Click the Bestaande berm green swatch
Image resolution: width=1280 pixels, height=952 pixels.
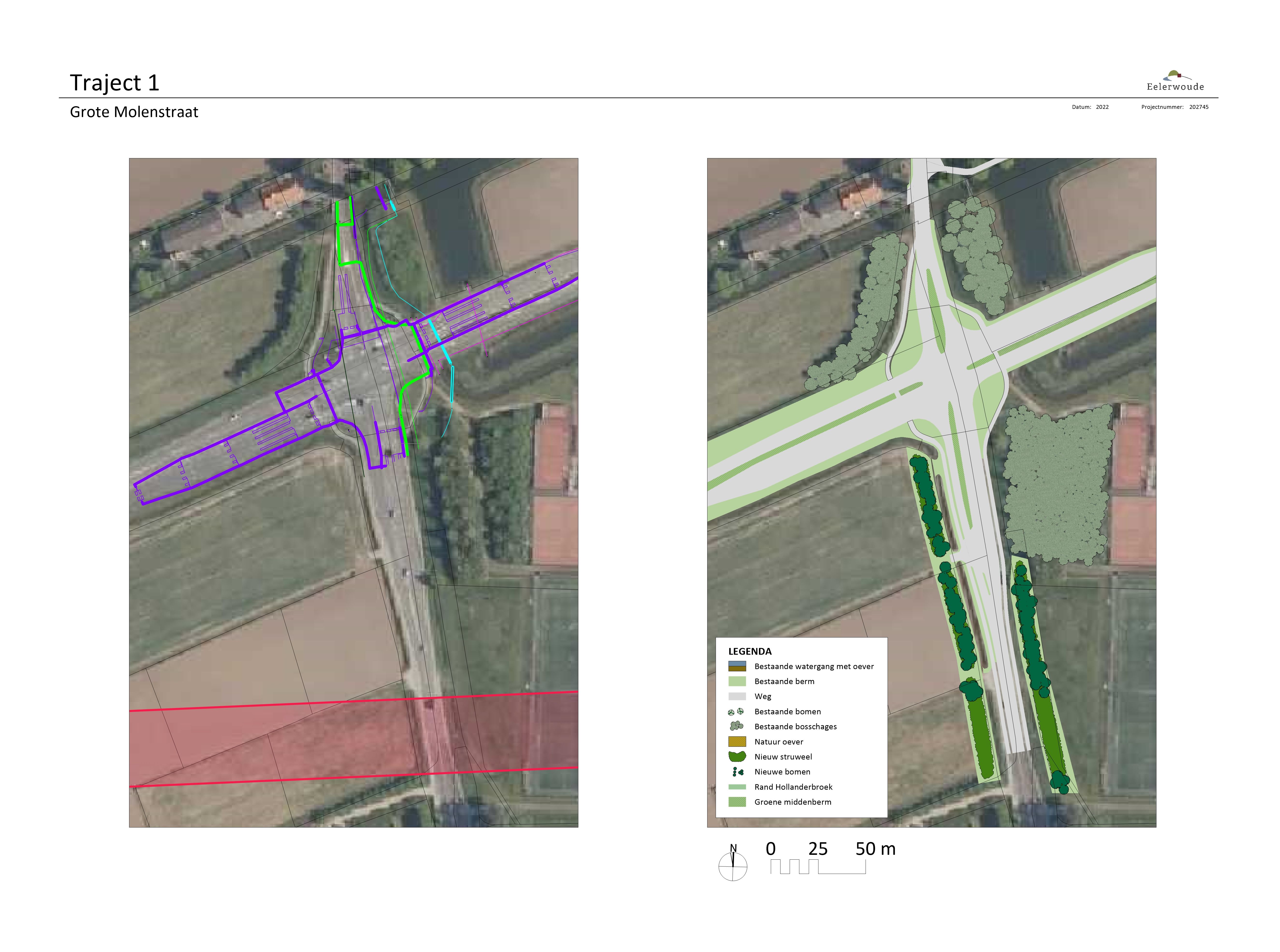pyautogui.click(x=737, y=681)
